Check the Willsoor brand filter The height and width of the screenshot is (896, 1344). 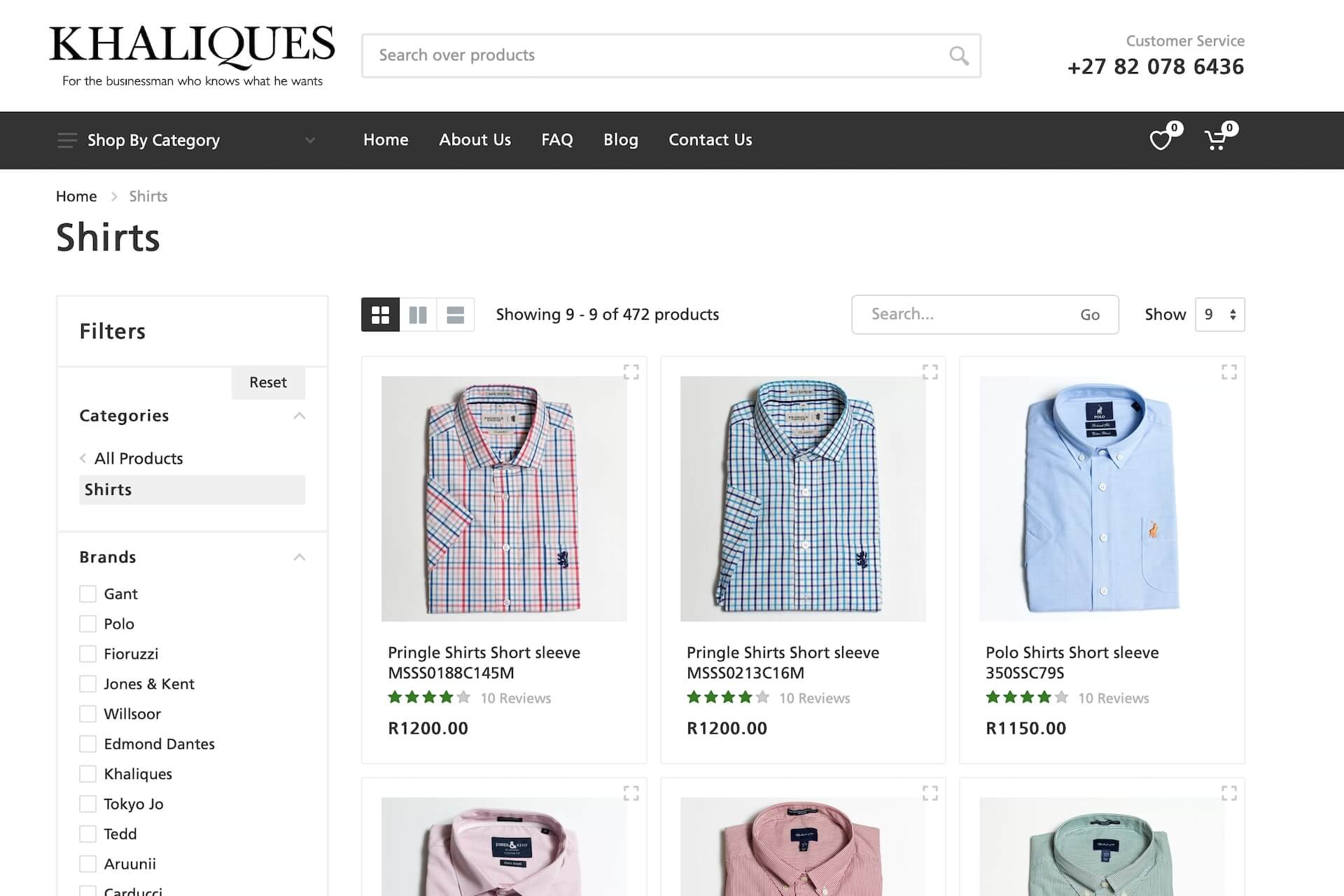(x=87, y=714)
